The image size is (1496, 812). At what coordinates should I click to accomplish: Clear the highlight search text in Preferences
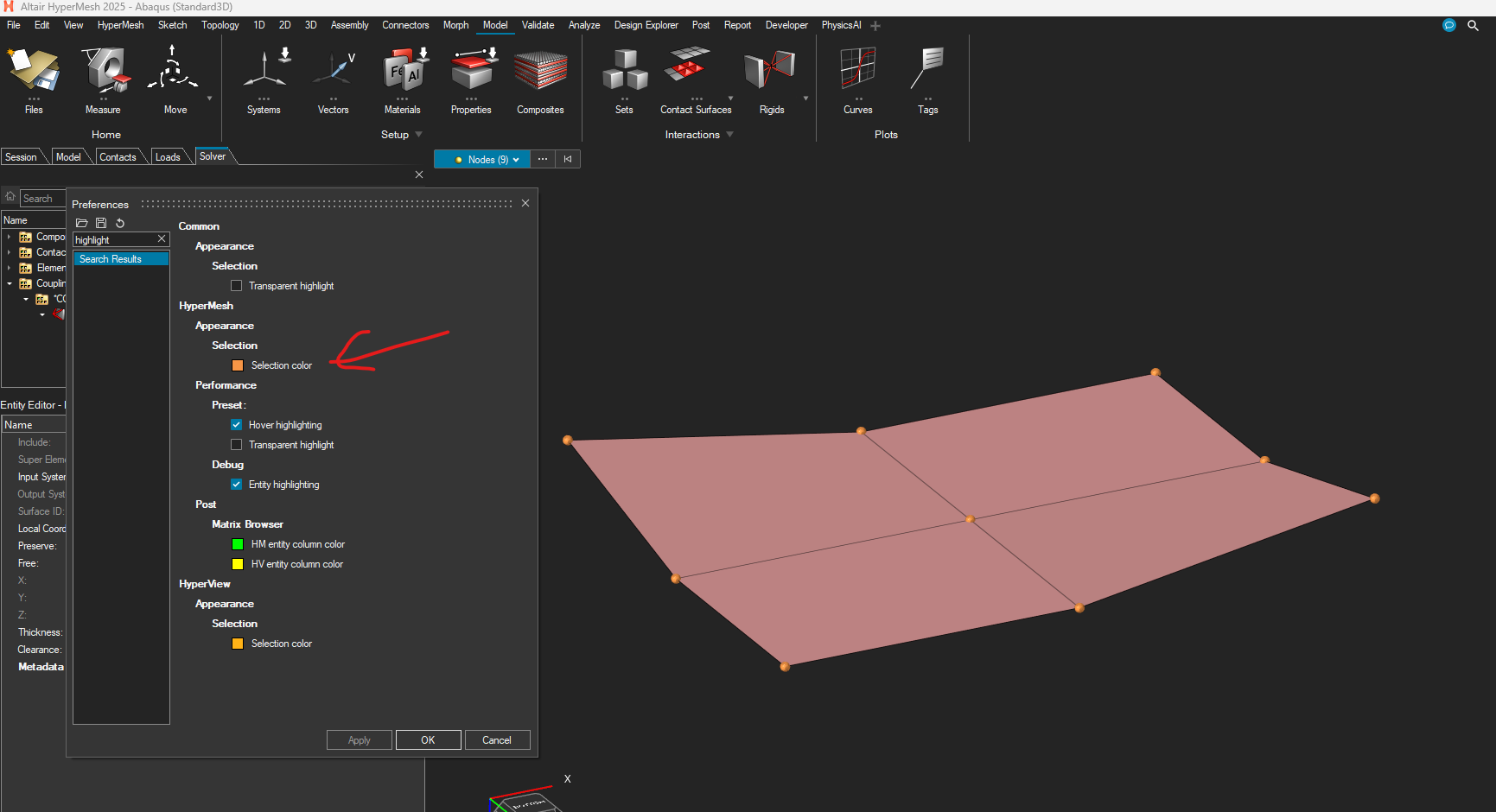(161, 238)
